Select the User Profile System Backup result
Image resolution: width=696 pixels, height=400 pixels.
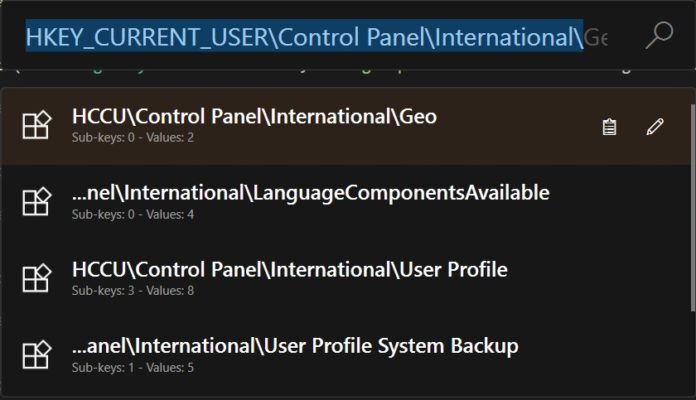coord(295,347)
